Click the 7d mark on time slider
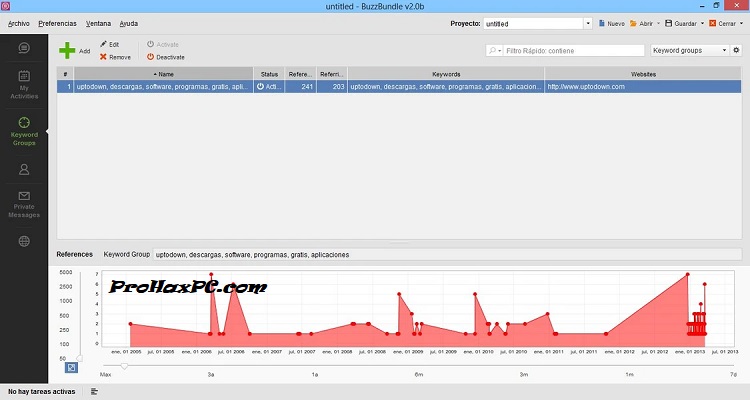This screenshot has width=750, height=400. (x=733, y=374)
